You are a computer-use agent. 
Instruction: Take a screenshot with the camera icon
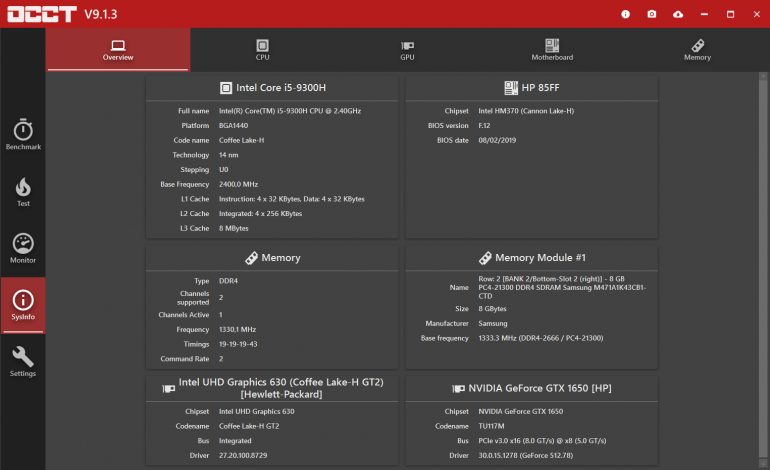coord(652,14)
